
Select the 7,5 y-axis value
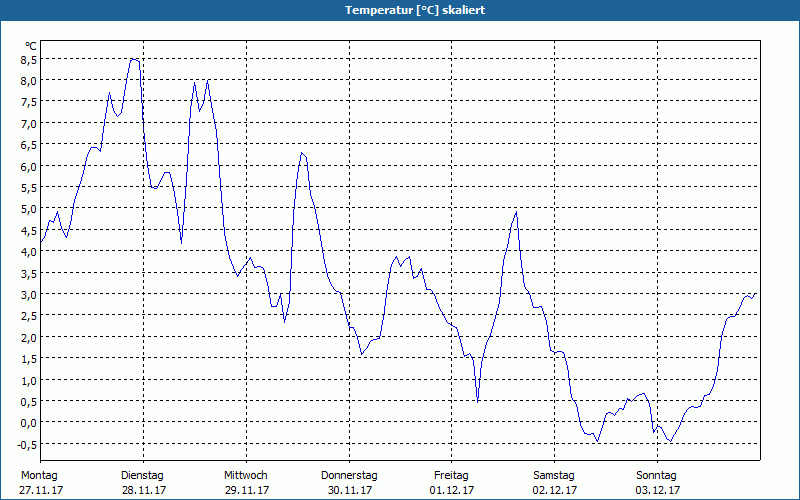28,102
